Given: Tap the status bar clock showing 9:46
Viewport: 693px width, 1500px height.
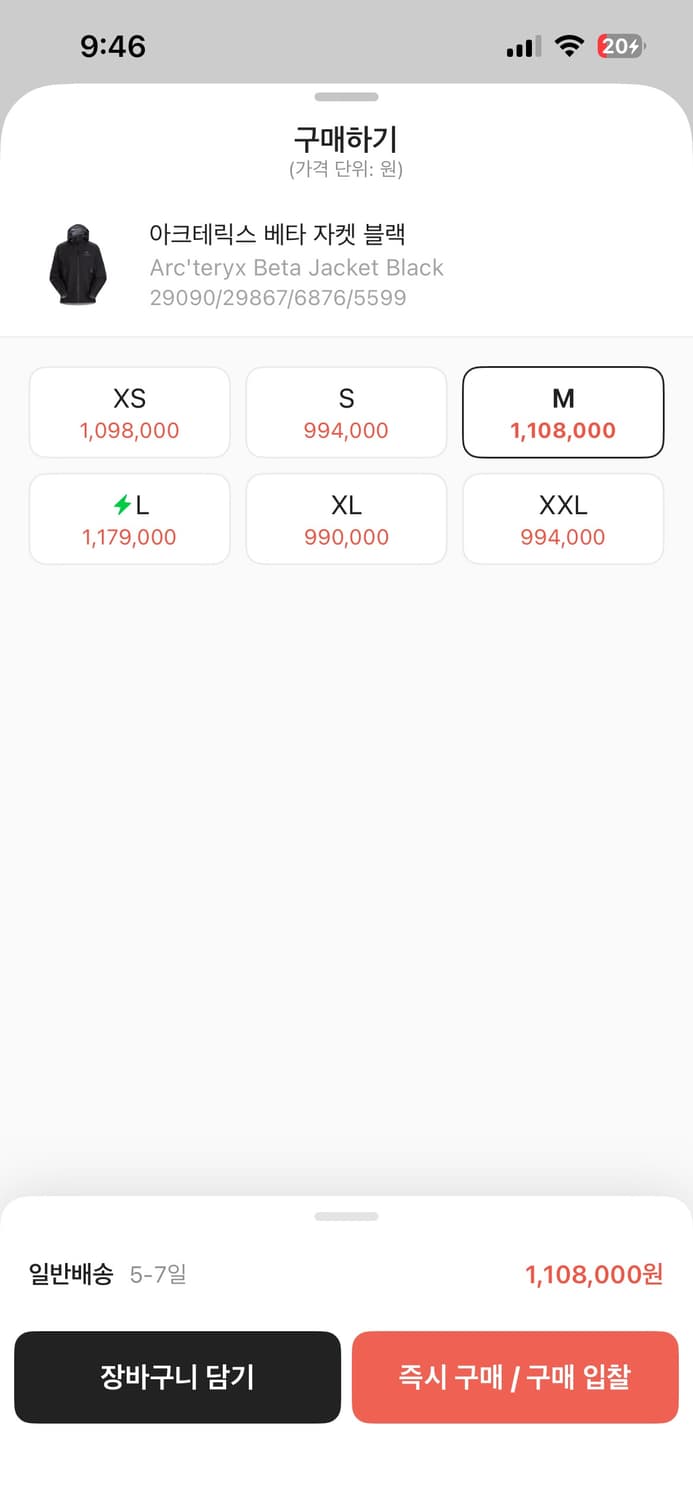Looking at the screenshot, I should click(113, 46).
